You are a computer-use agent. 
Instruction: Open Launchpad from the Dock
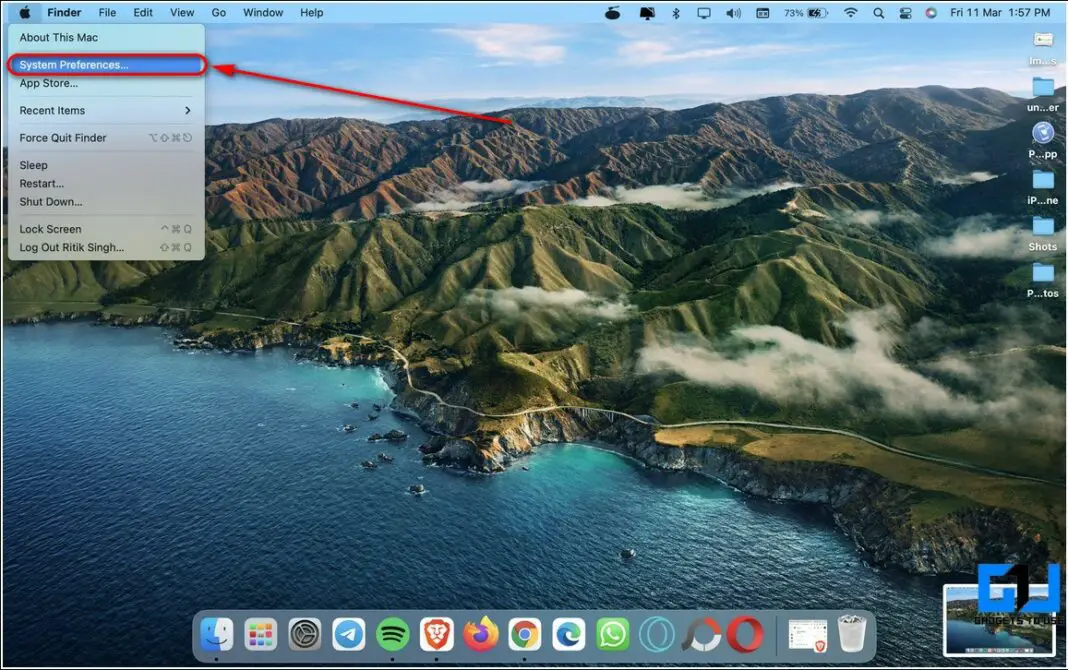point(260,633)
